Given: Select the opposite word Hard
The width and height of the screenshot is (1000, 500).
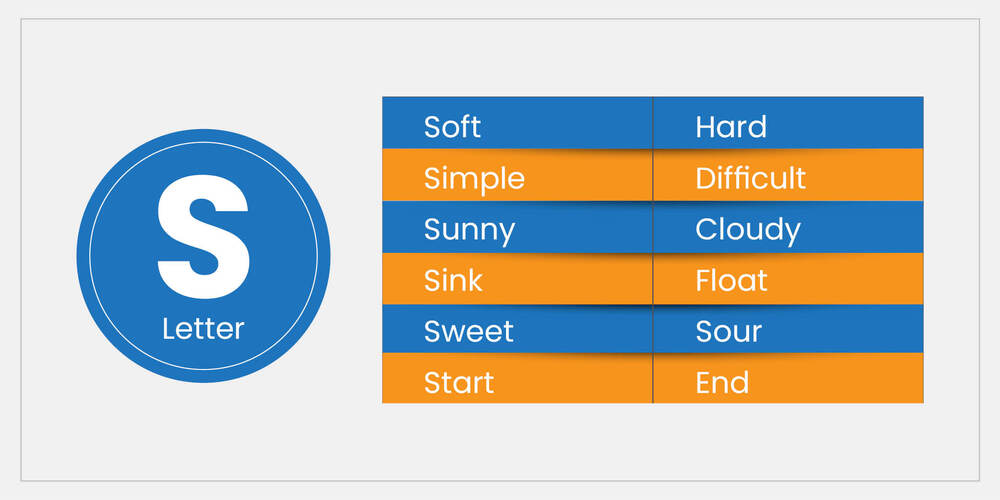Looking at the screenshot, I should (x=731, y=127).
